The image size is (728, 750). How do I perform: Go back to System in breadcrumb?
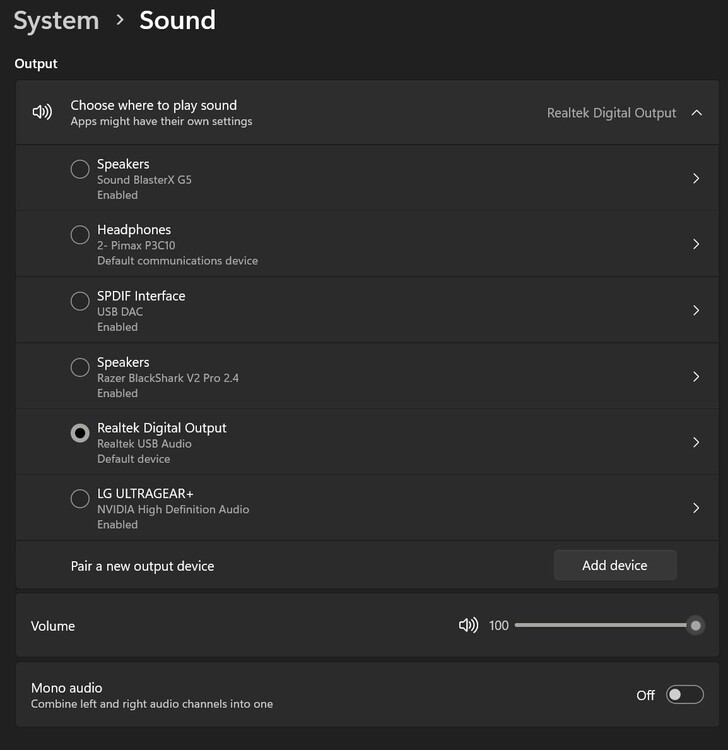point(56,20)
